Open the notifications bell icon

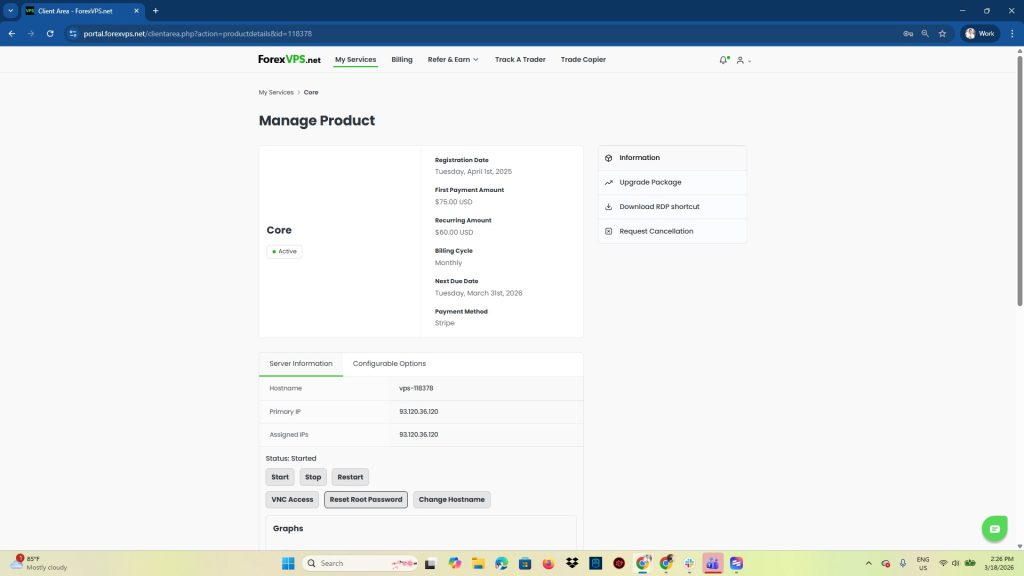pyautogui.click(x=723, y=60)
